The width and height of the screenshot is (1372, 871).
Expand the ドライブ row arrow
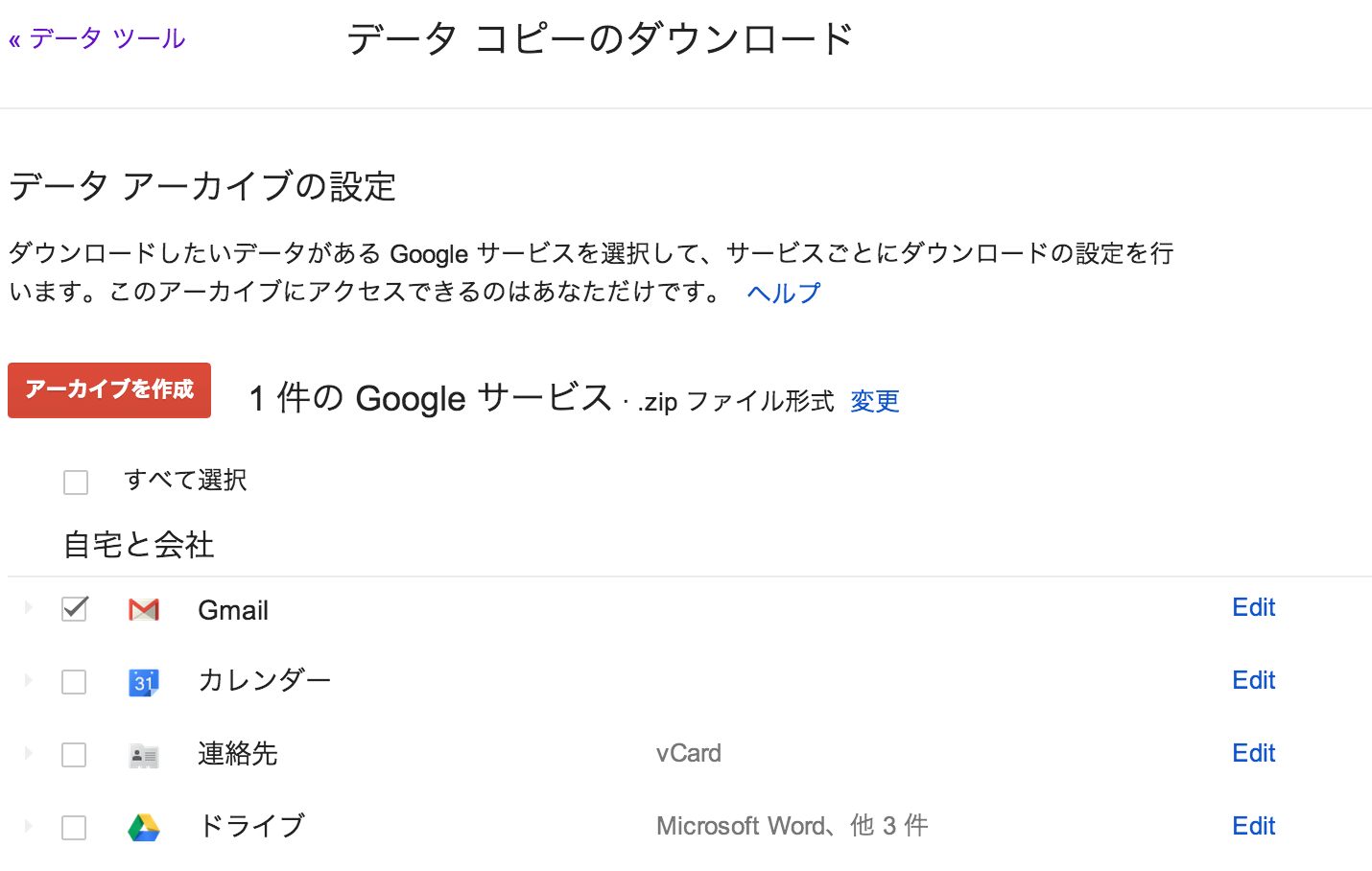click(28, 826)
